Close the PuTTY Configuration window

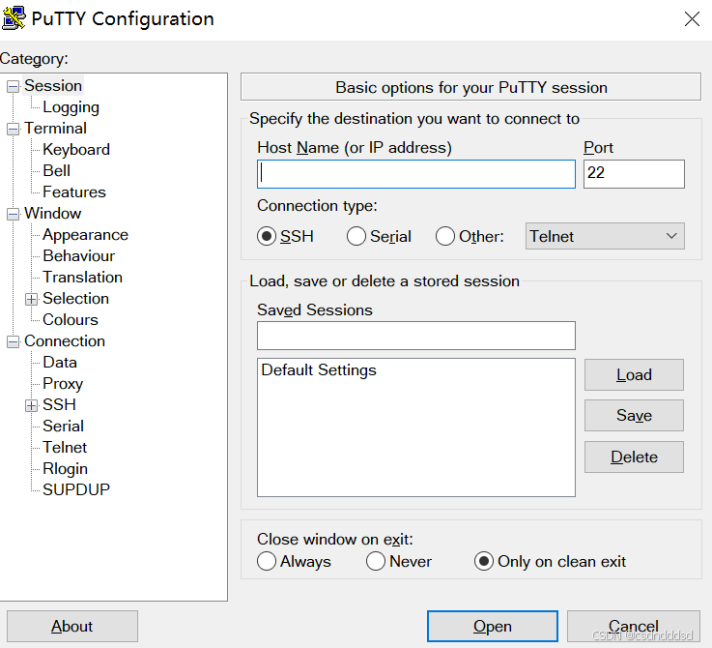[x=691, y=18]
